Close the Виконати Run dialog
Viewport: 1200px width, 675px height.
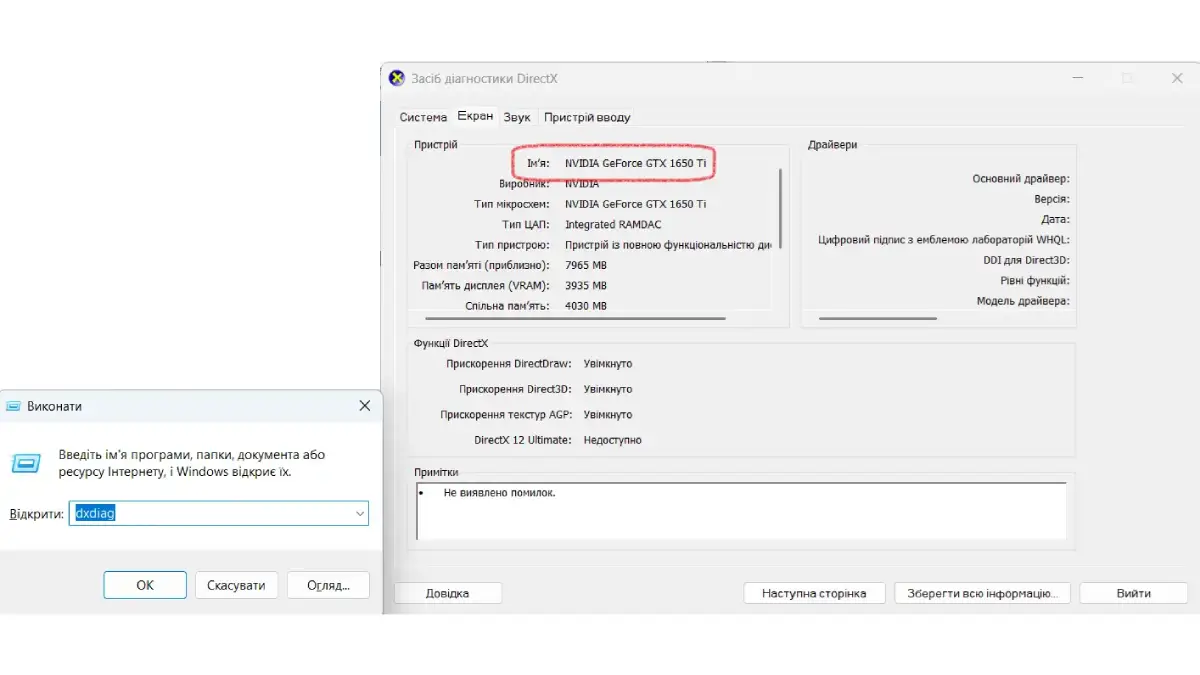[x=365, y=406]
